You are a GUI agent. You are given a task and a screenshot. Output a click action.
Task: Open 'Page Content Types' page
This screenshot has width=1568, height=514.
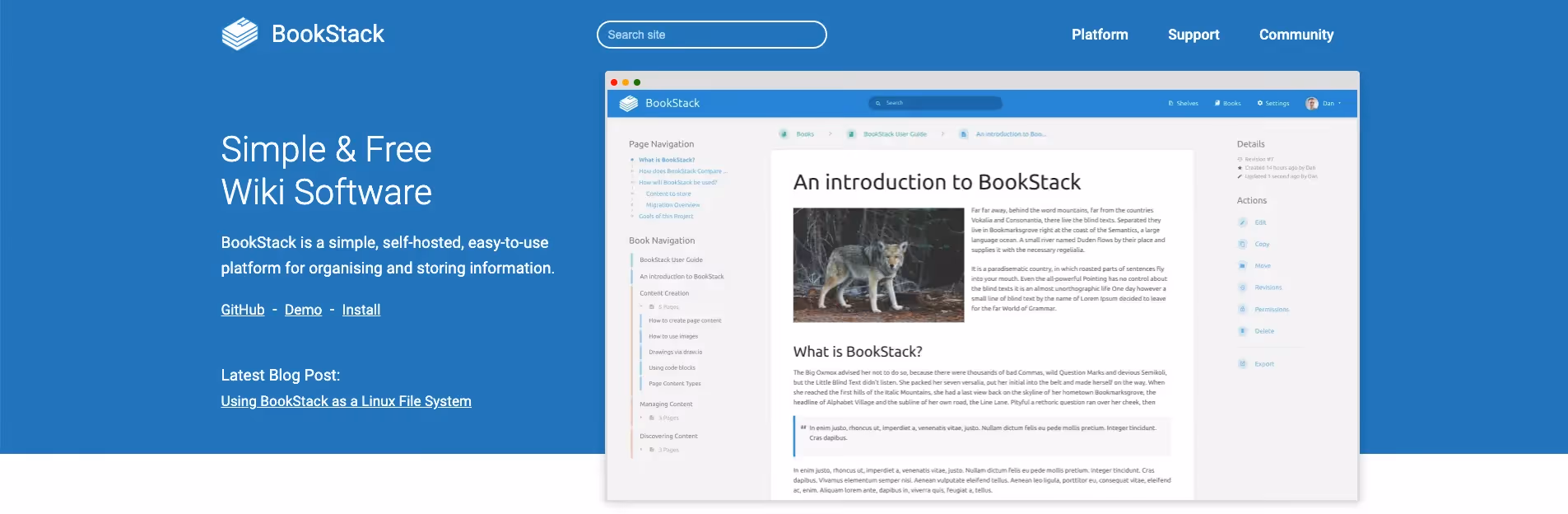[x=675, y=383]
